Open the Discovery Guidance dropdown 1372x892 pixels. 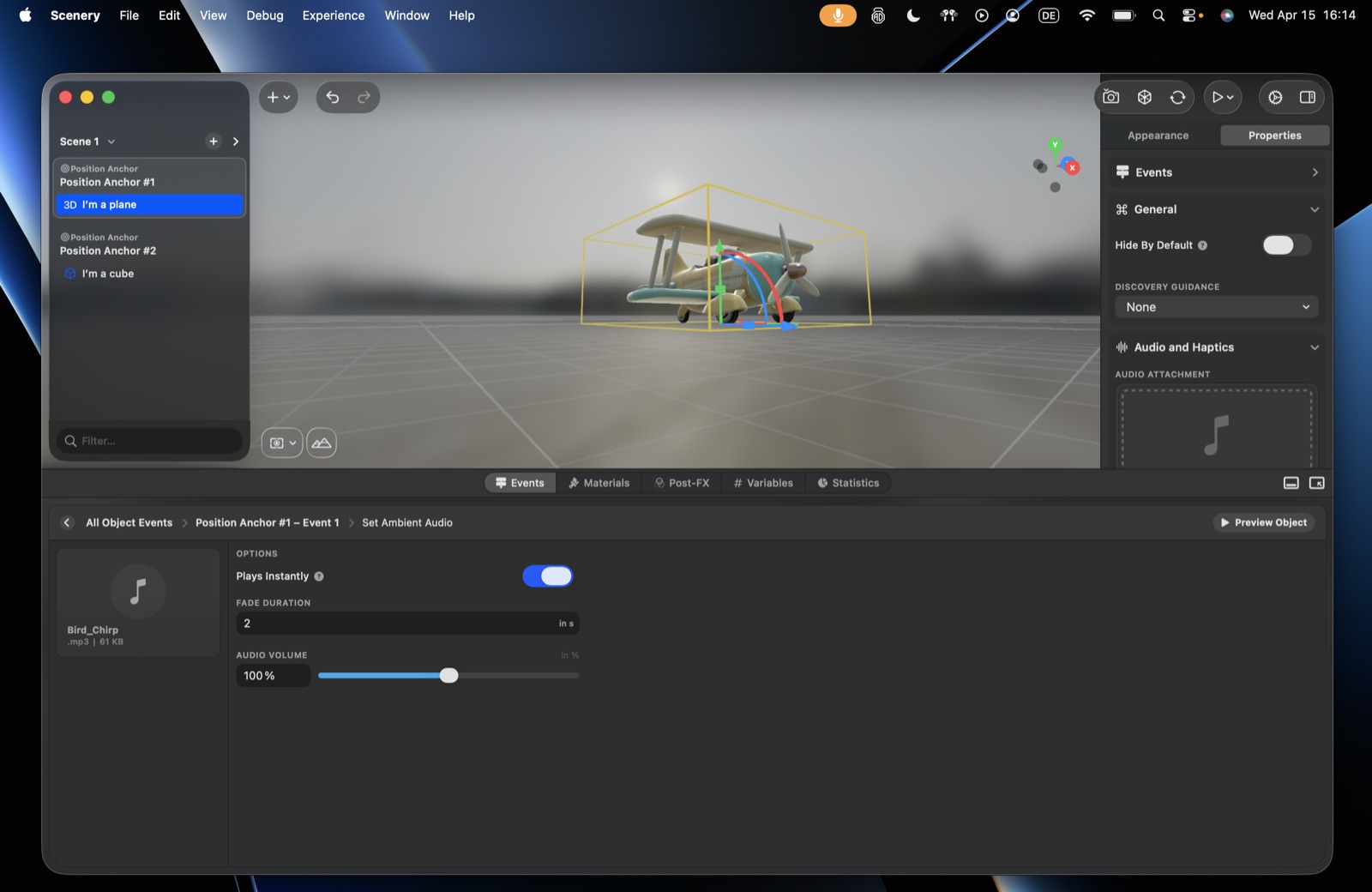1216,307
